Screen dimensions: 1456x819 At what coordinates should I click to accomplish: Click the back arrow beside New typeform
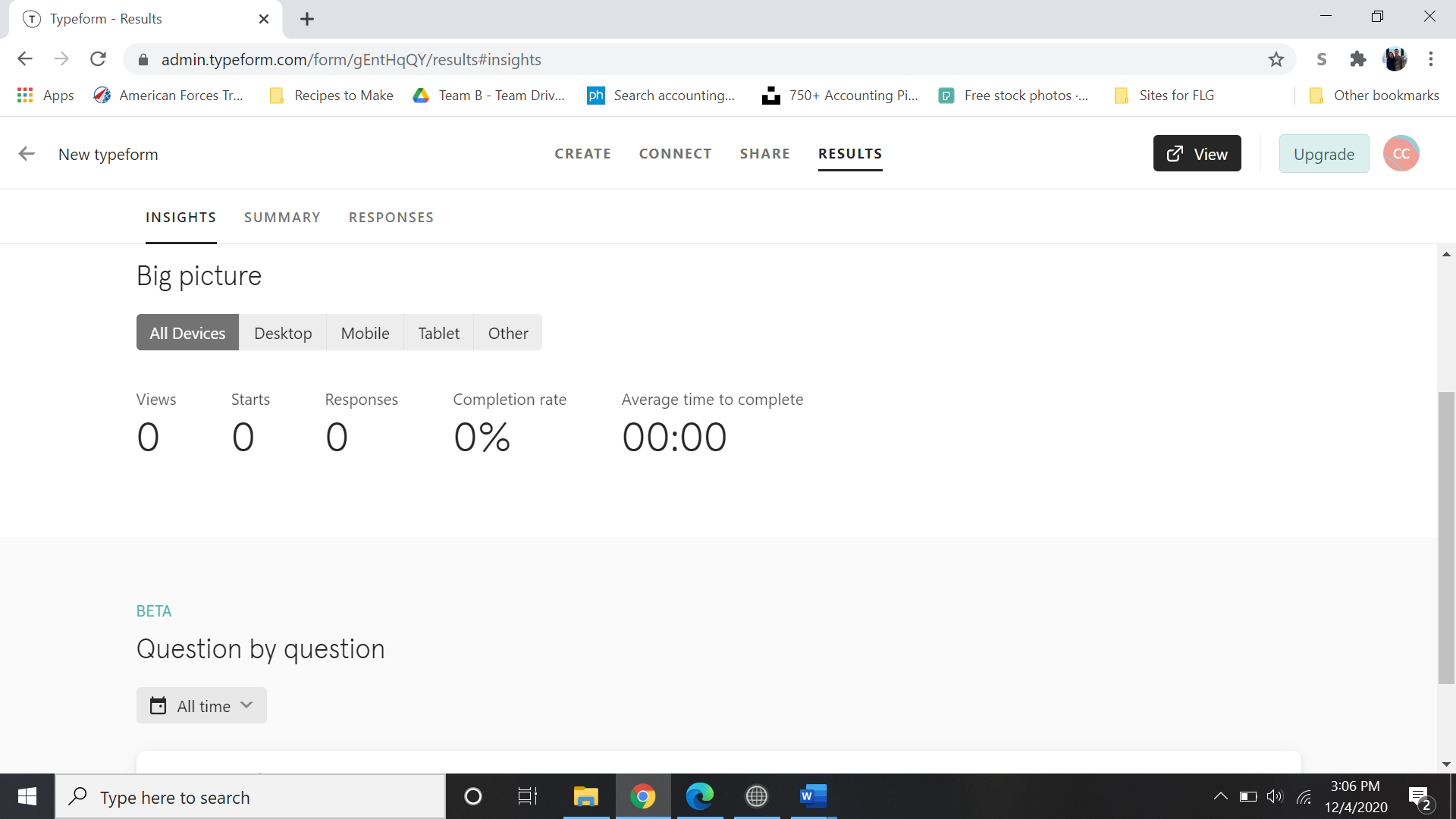coord(27,154)
